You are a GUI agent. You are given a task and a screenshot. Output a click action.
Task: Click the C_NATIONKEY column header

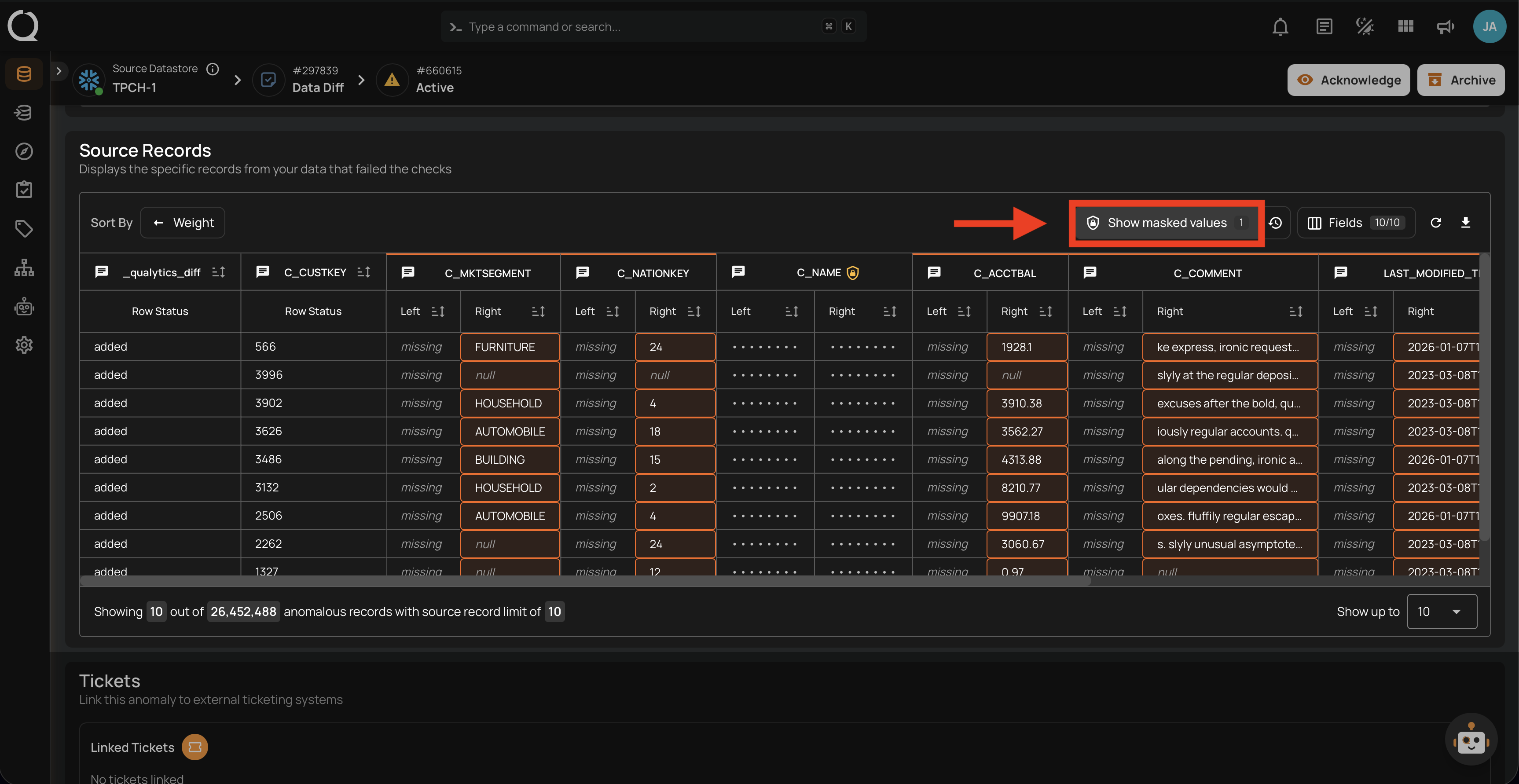(653, 273)
